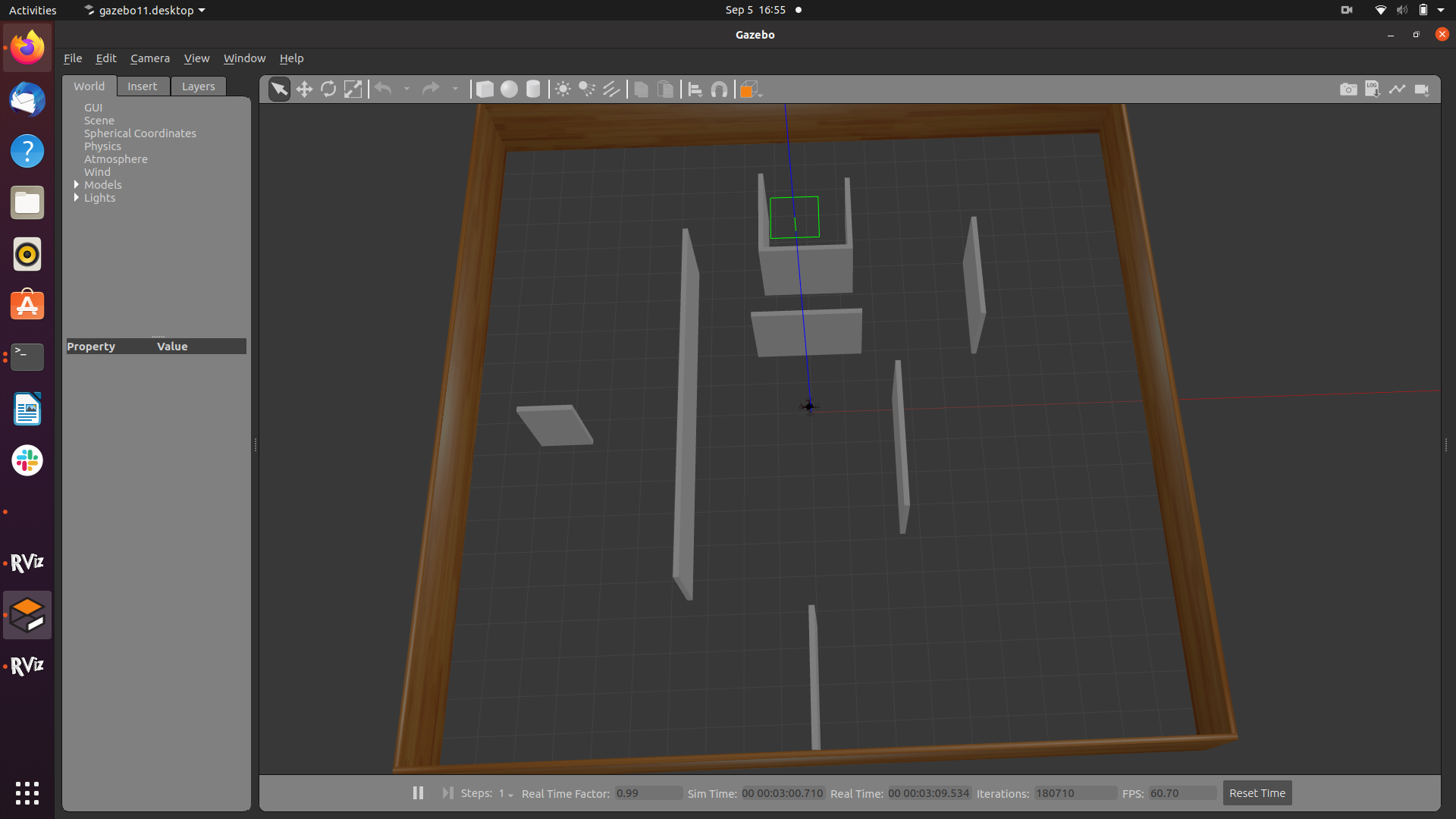
Task: Edit the Steps value field
Action: pyautogui.click(x=501, y=792)
